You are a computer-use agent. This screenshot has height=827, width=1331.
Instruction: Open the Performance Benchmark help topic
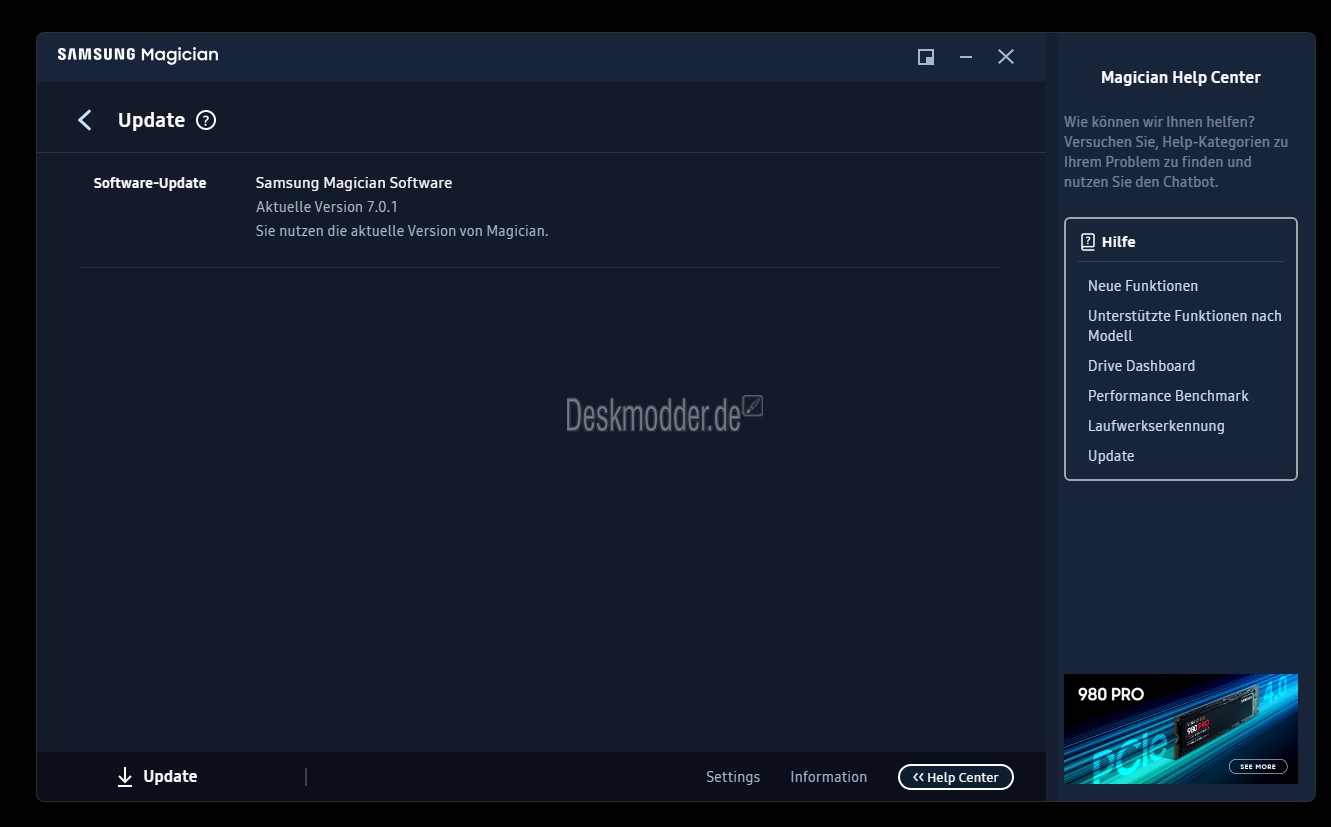coord(1168,396)
